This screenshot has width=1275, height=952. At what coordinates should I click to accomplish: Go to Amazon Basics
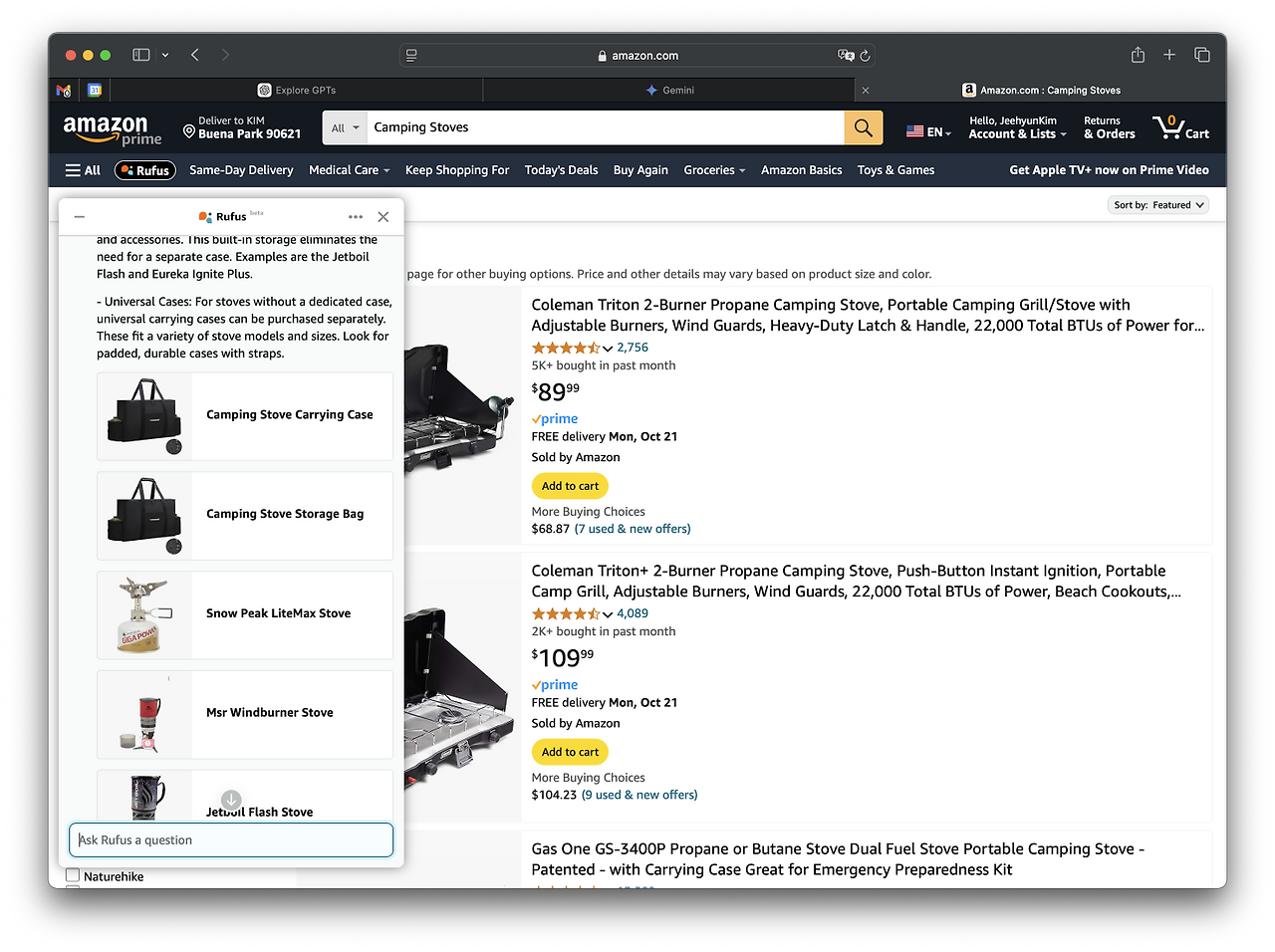802,170
